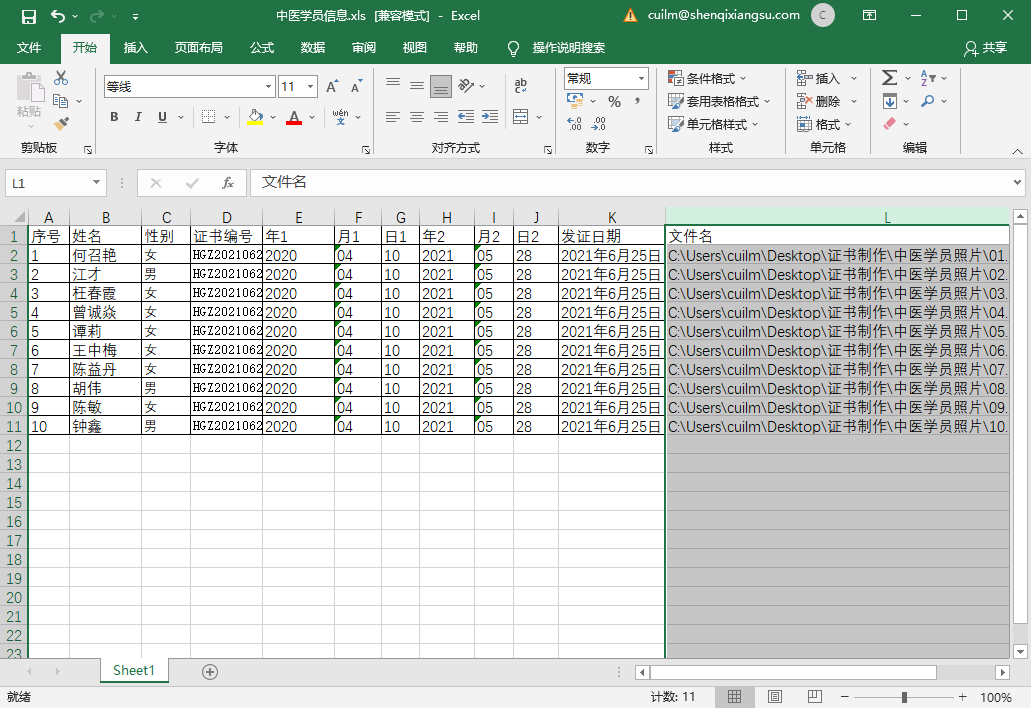Align text right
1031x708 pixels.
click(x=441, y=117)
